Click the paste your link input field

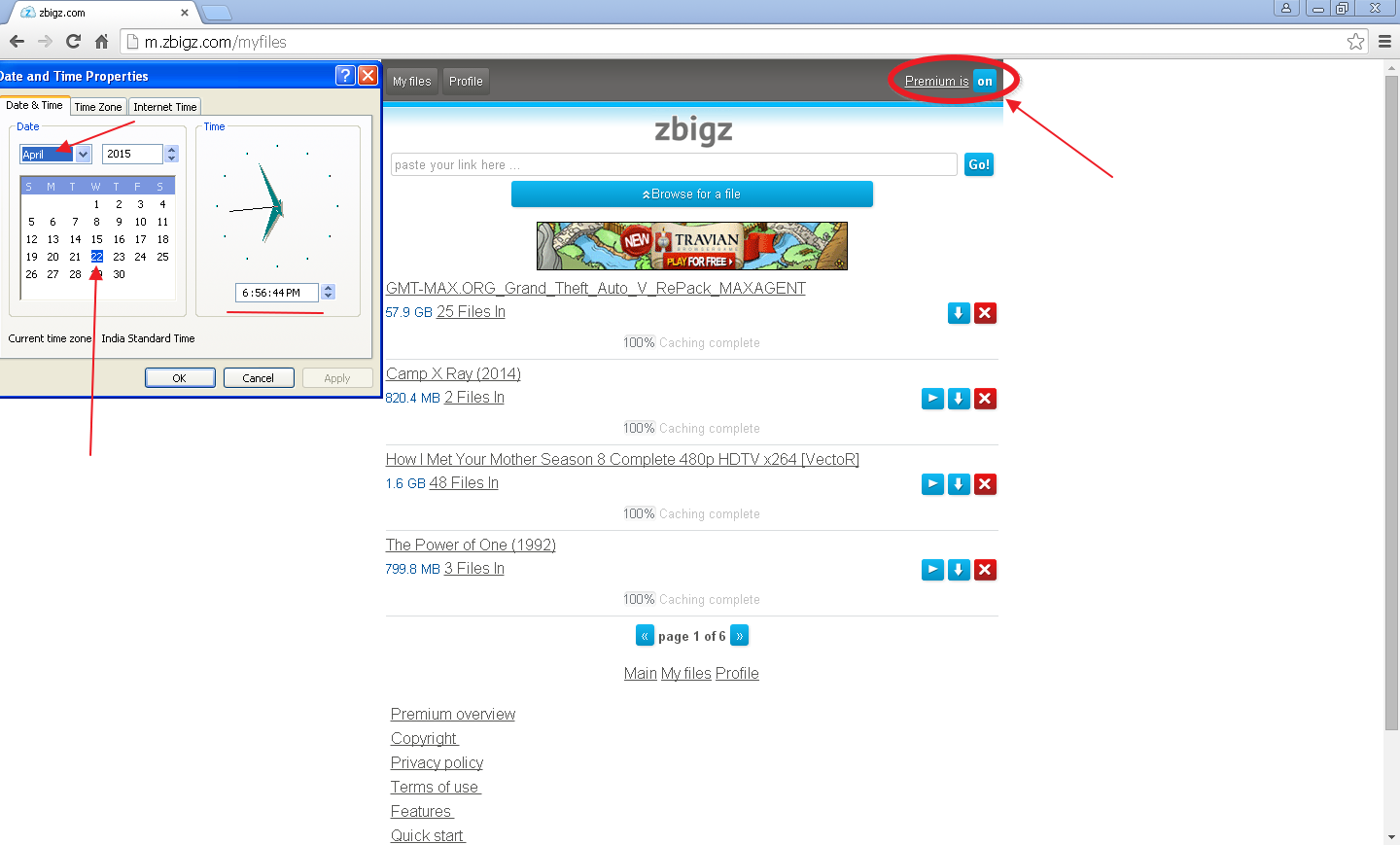pyautogui.click(x=674, y=164)
